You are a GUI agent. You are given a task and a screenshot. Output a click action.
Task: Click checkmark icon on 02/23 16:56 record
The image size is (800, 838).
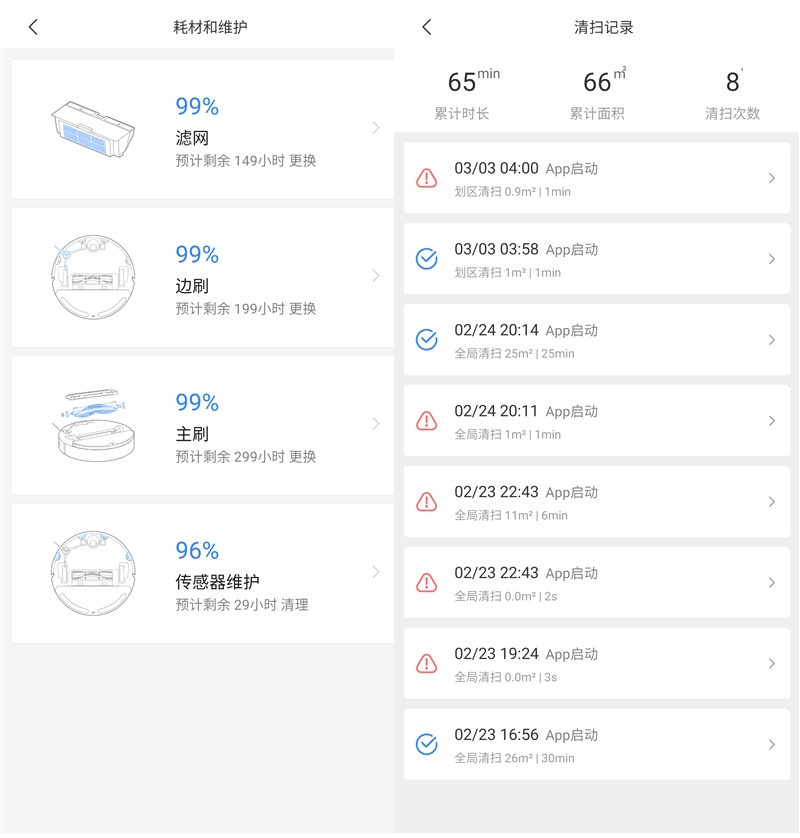coord(427,744)
